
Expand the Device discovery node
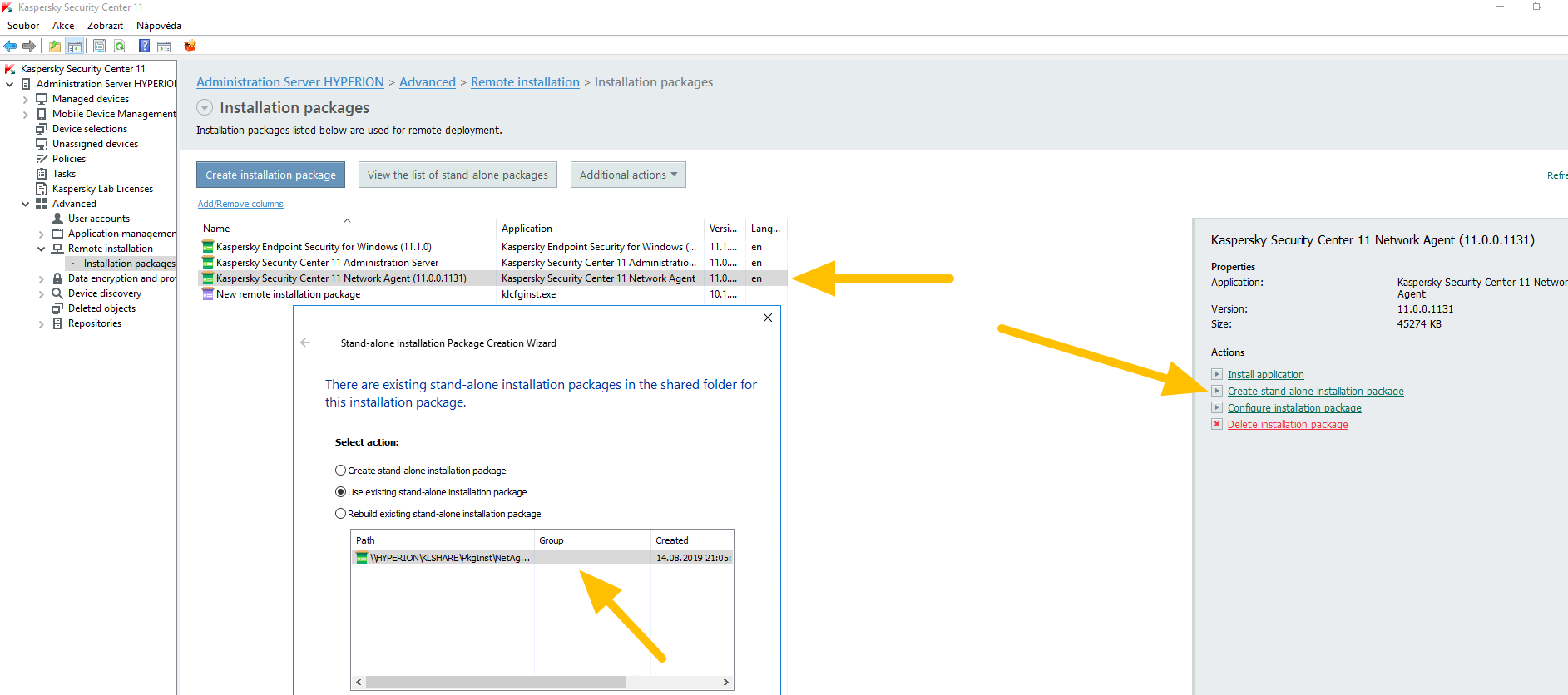pyautogui.click(x=42, y=294)
